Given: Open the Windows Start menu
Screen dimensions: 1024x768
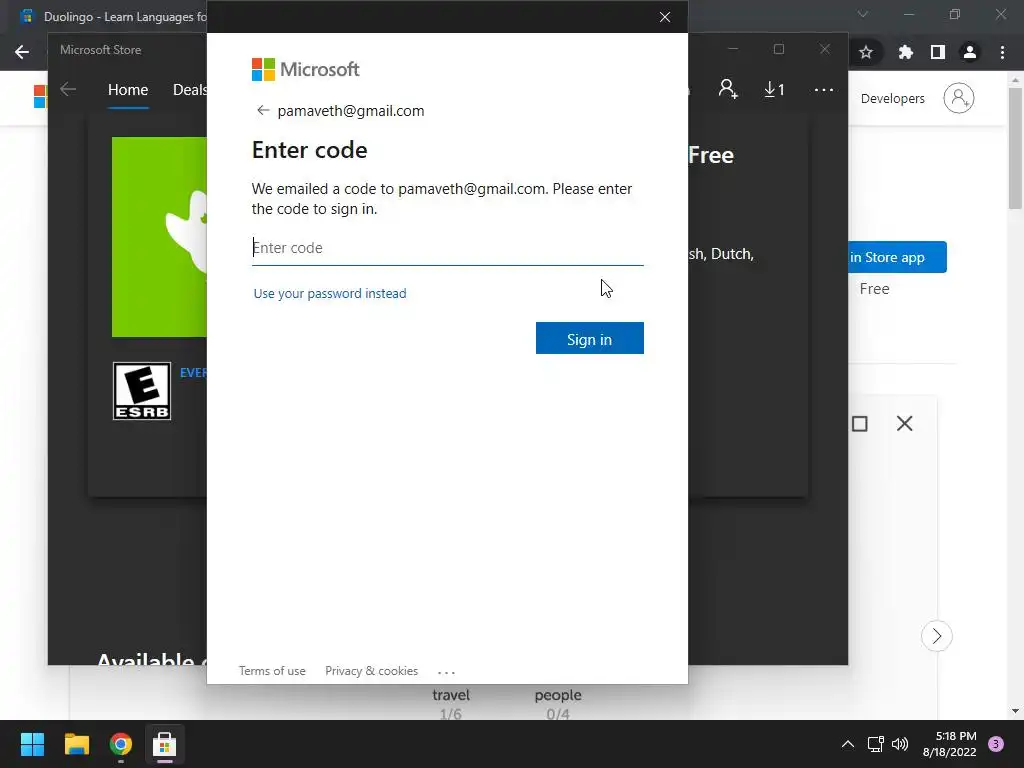Looking at the screenshot, I should click(32, 744).
